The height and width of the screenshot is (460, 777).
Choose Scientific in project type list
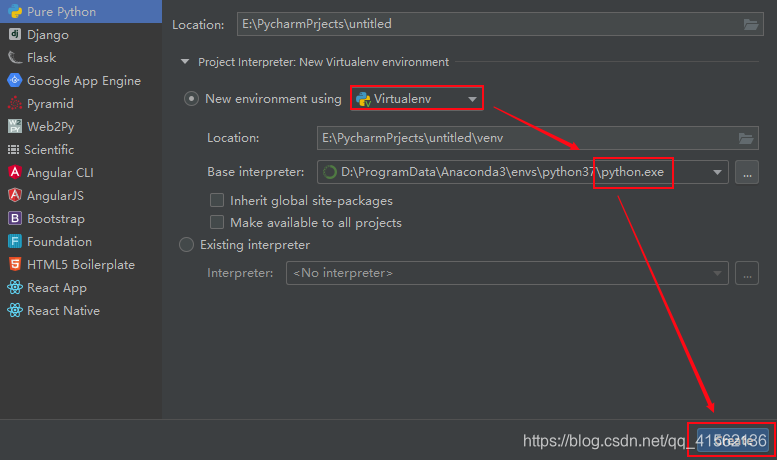pos(49,149)
